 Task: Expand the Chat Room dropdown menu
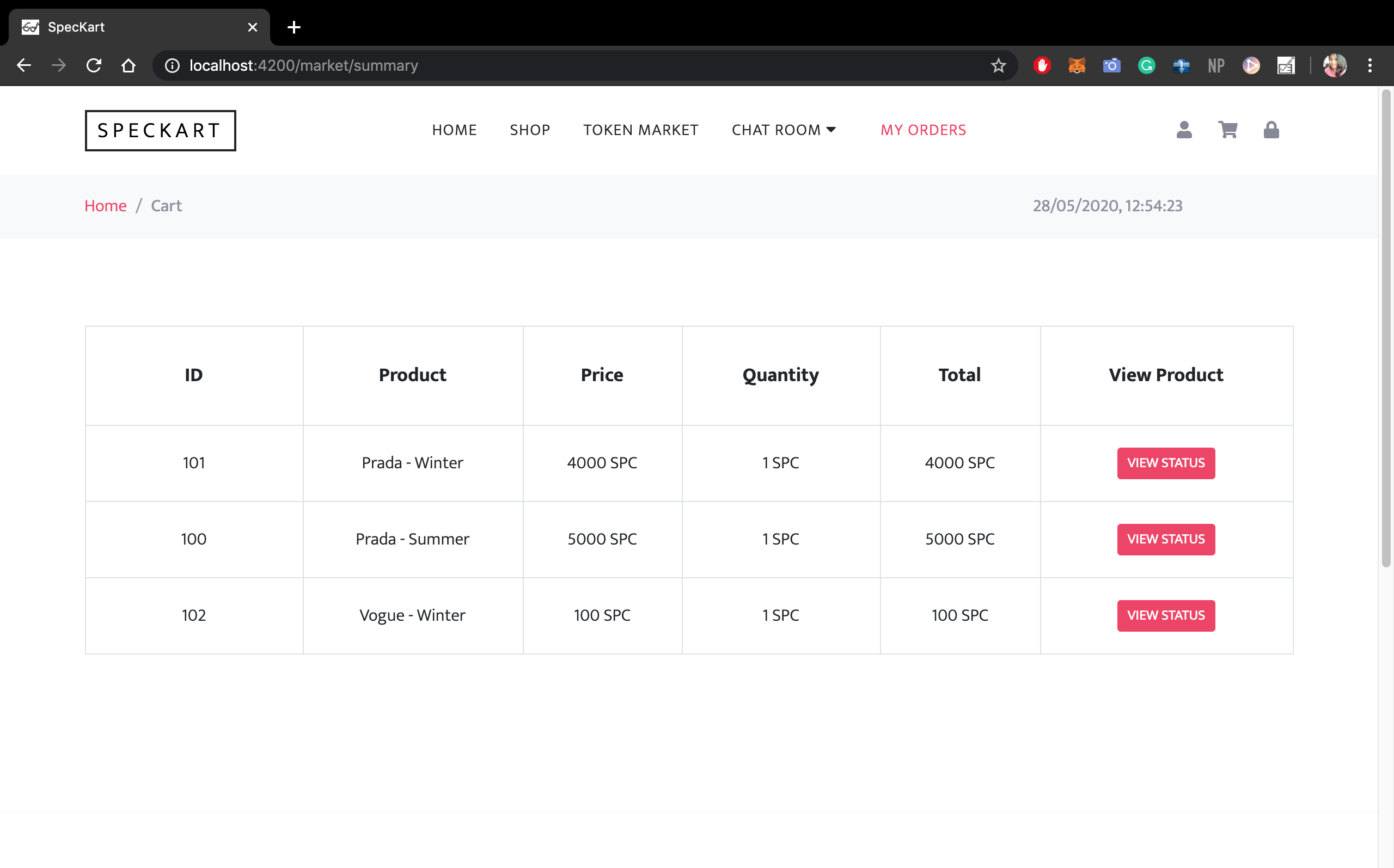(784, 130)
